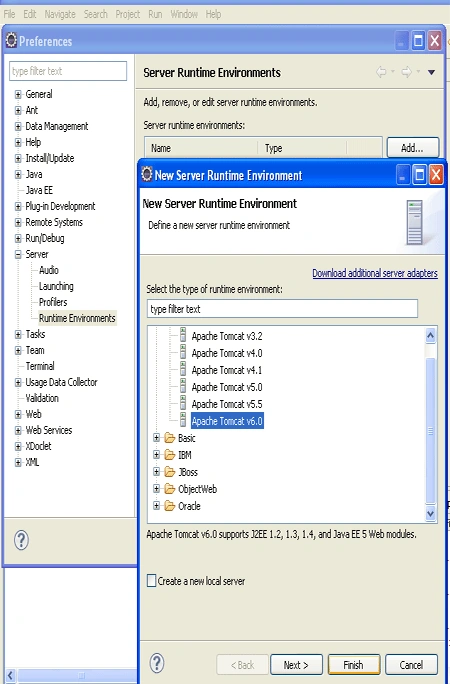Select the Validation preference page
This screenshot has width=450, height=684.
coord(42,398)
